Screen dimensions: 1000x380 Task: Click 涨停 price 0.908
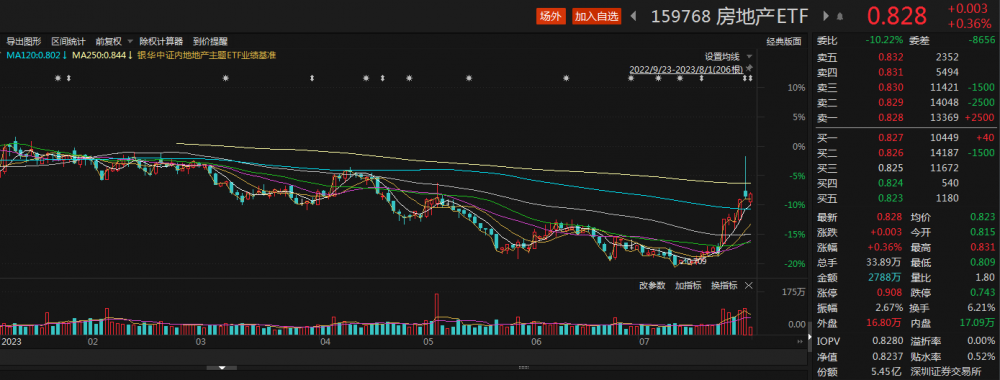point(890,293)
